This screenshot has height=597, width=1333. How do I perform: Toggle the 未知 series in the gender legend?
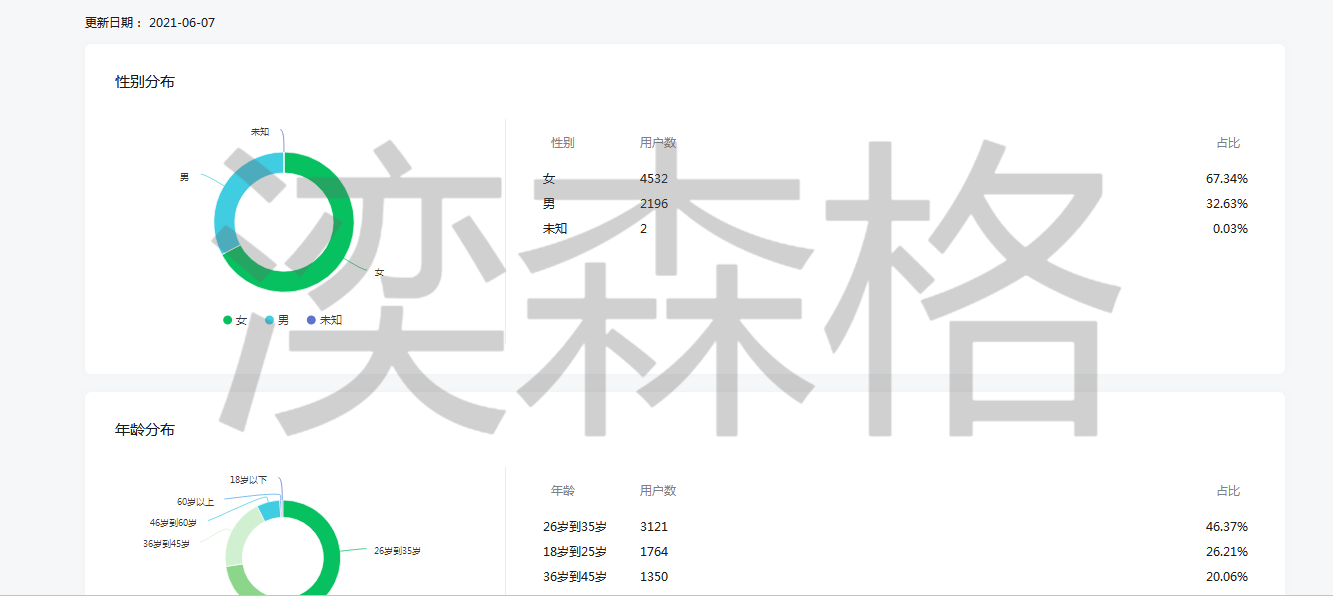[x=330, y=320]
